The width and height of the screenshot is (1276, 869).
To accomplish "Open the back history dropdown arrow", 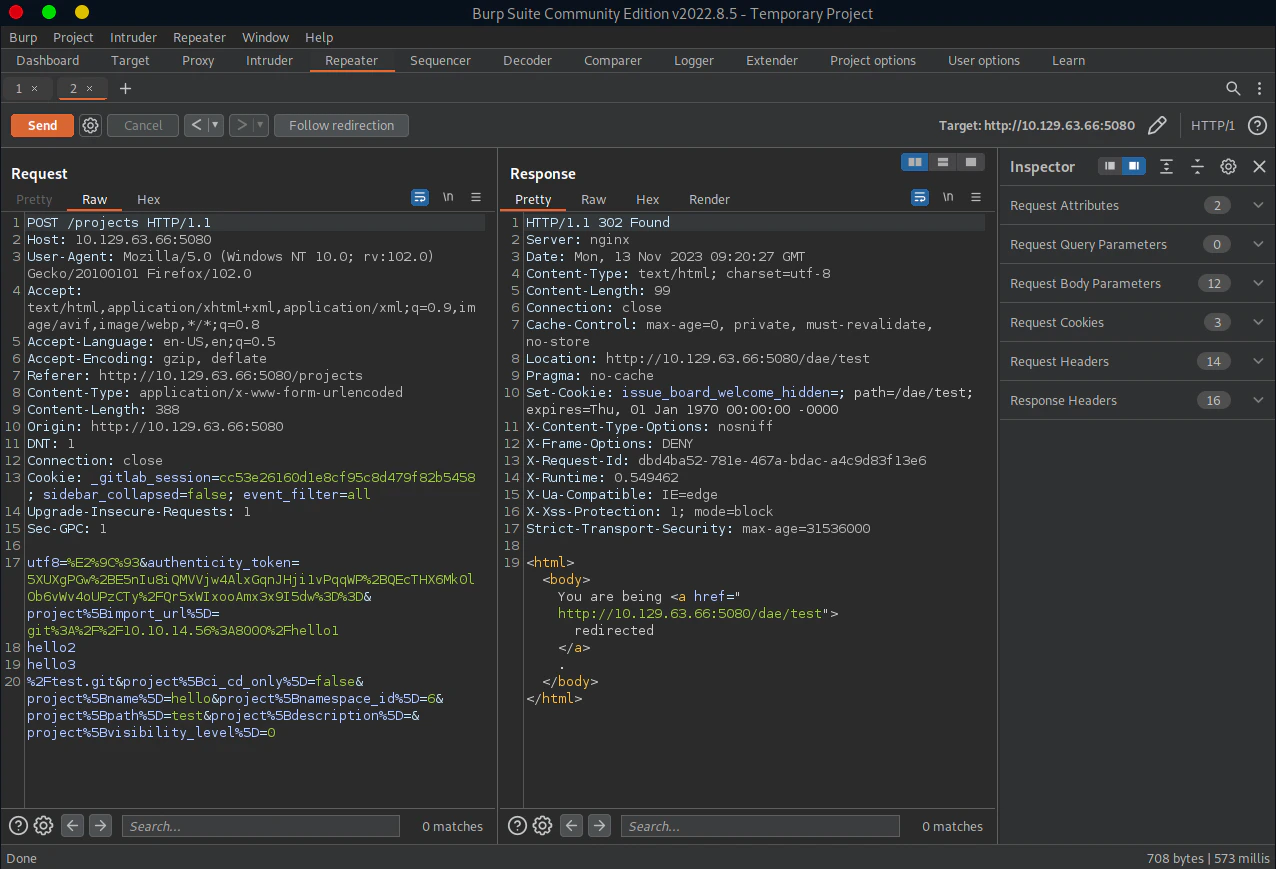I will [x=215, y=125].
